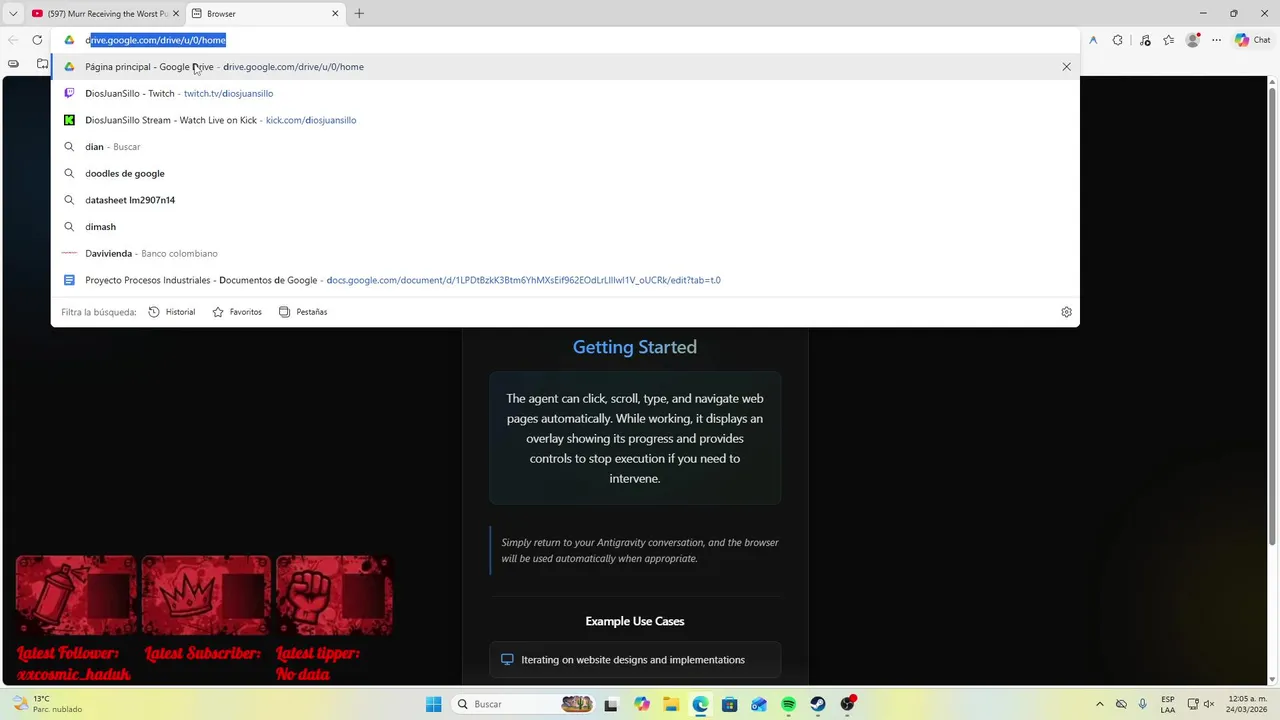Open the browser profile avatar

pos(1192,40)
